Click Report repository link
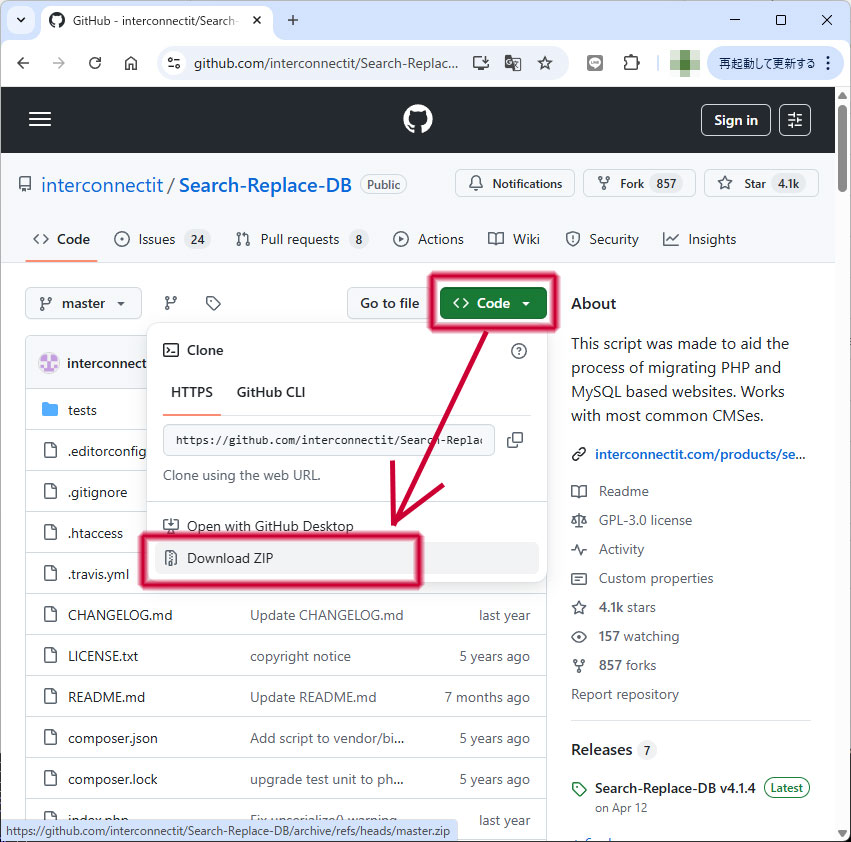 click(x=625, y=694)
